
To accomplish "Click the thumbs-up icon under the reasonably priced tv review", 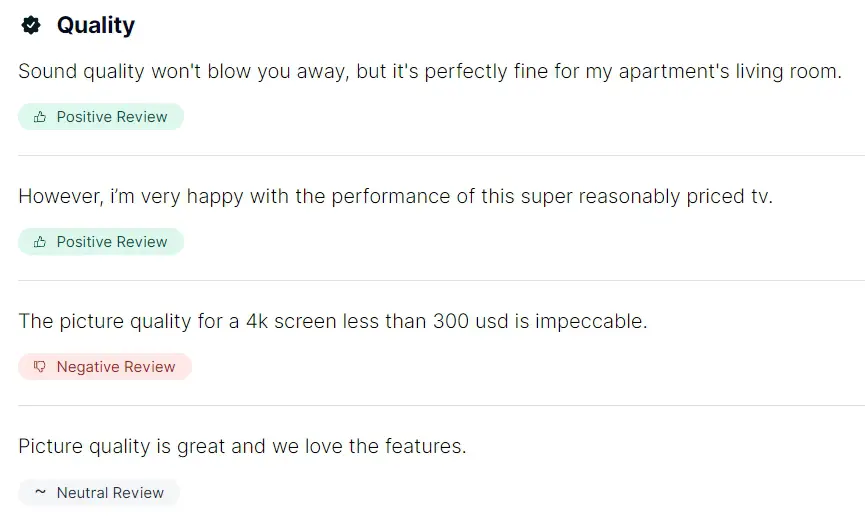I will coord(40,242).
